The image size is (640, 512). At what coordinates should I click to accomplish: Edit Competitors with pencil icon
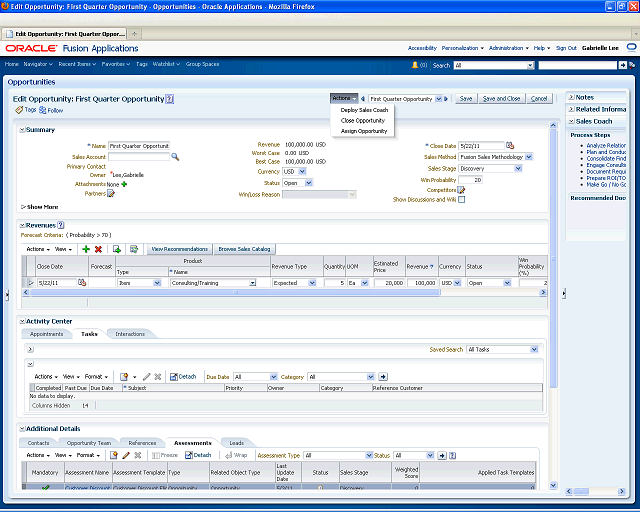point(461,190)
